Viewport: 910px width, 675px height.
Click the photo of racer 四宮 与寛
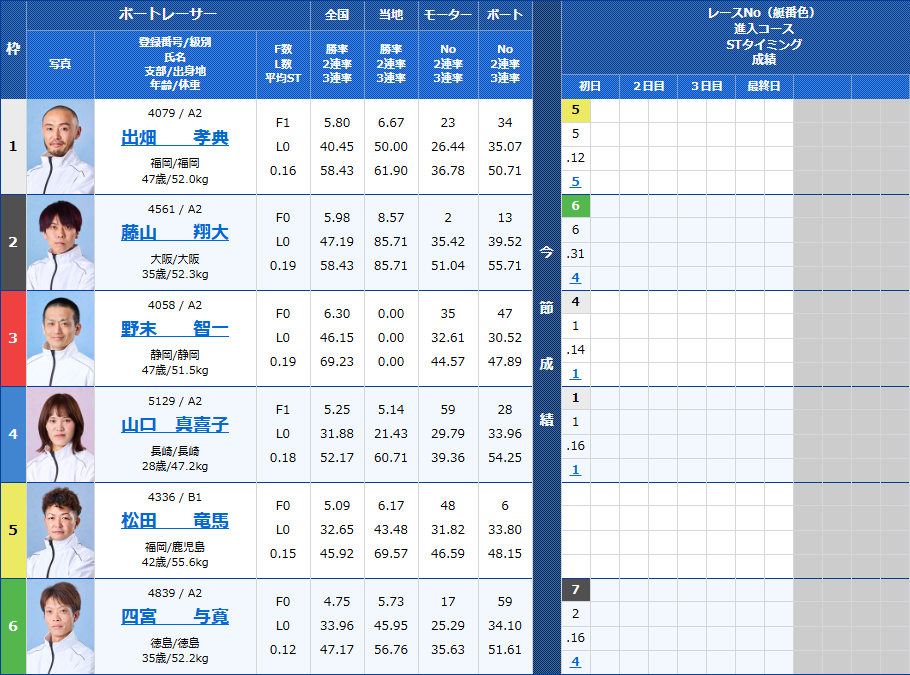click(x=60, y=623)
